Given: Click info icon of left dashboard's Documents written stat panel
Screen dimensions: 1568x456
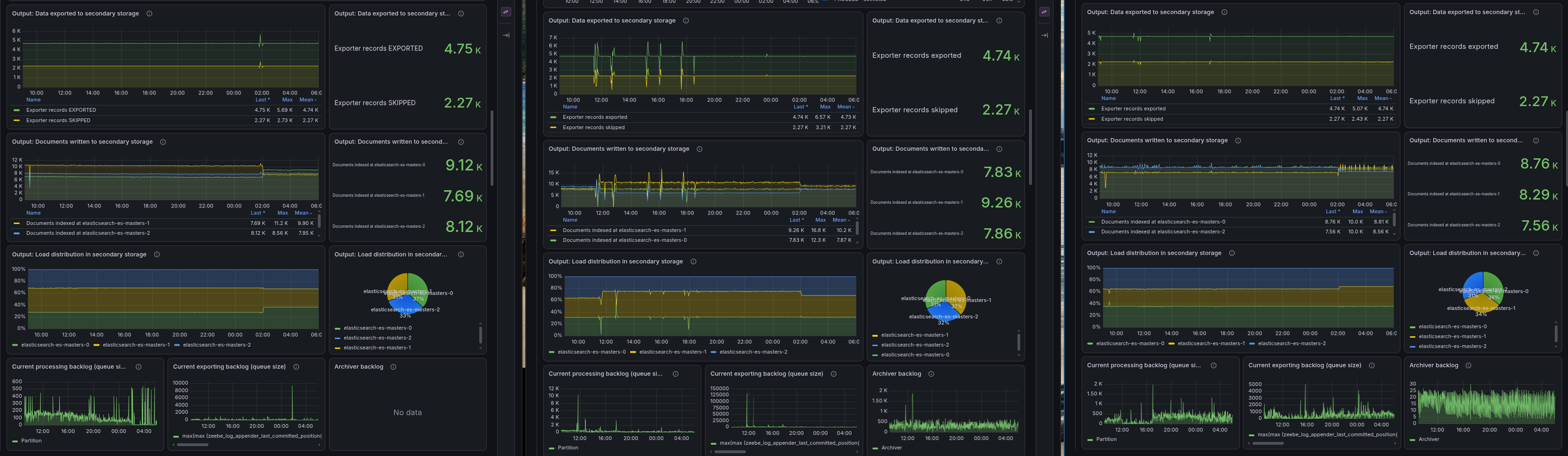Looking at the screenshot, I should (461, 142).
